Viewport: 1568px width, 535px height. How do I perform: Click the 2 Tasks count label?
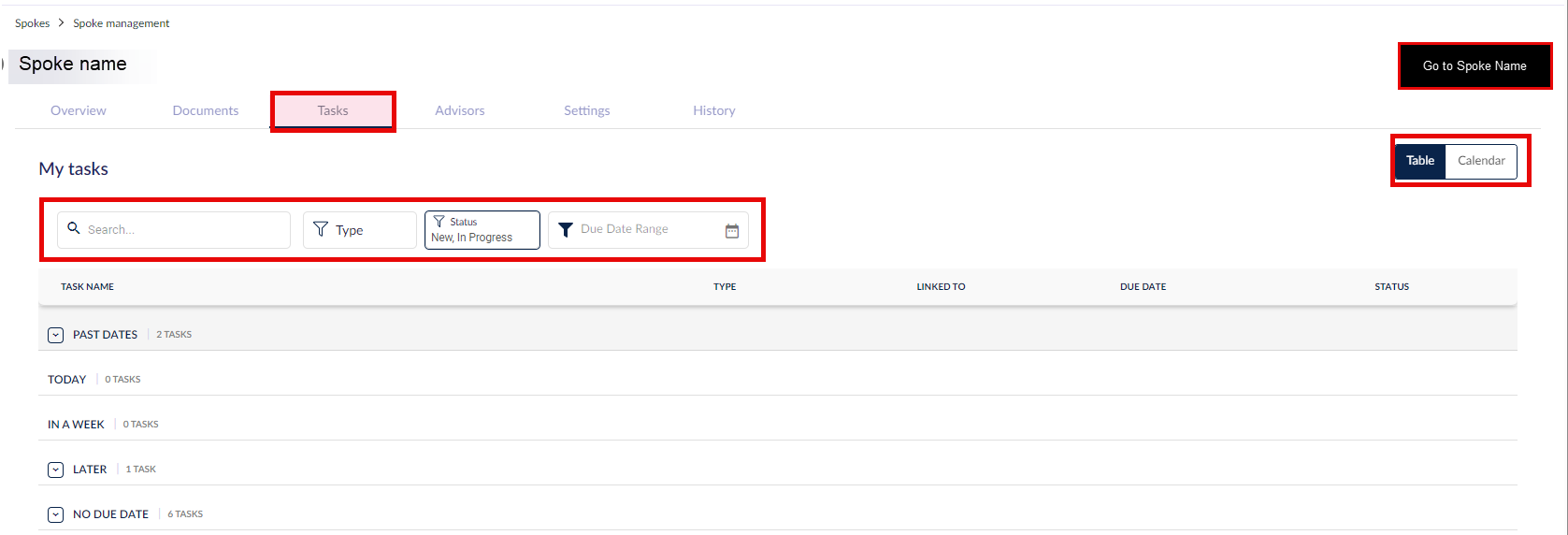(174, 335)
